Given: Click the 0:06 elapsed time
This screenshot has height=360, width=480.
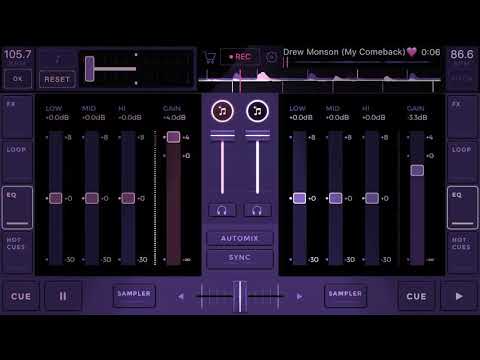Looking at the screenshot, I should [x=431, y=52].
